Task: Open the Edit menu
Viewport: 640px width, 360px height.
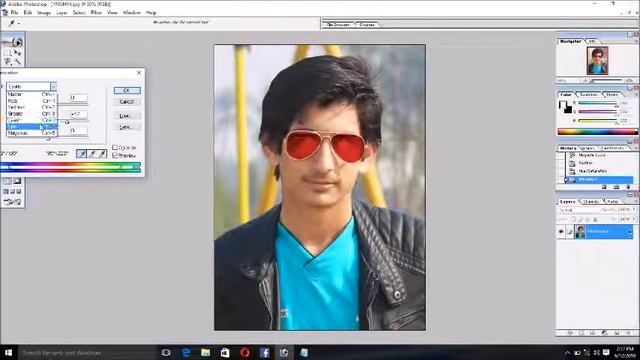Action: (x=28, y=13)
